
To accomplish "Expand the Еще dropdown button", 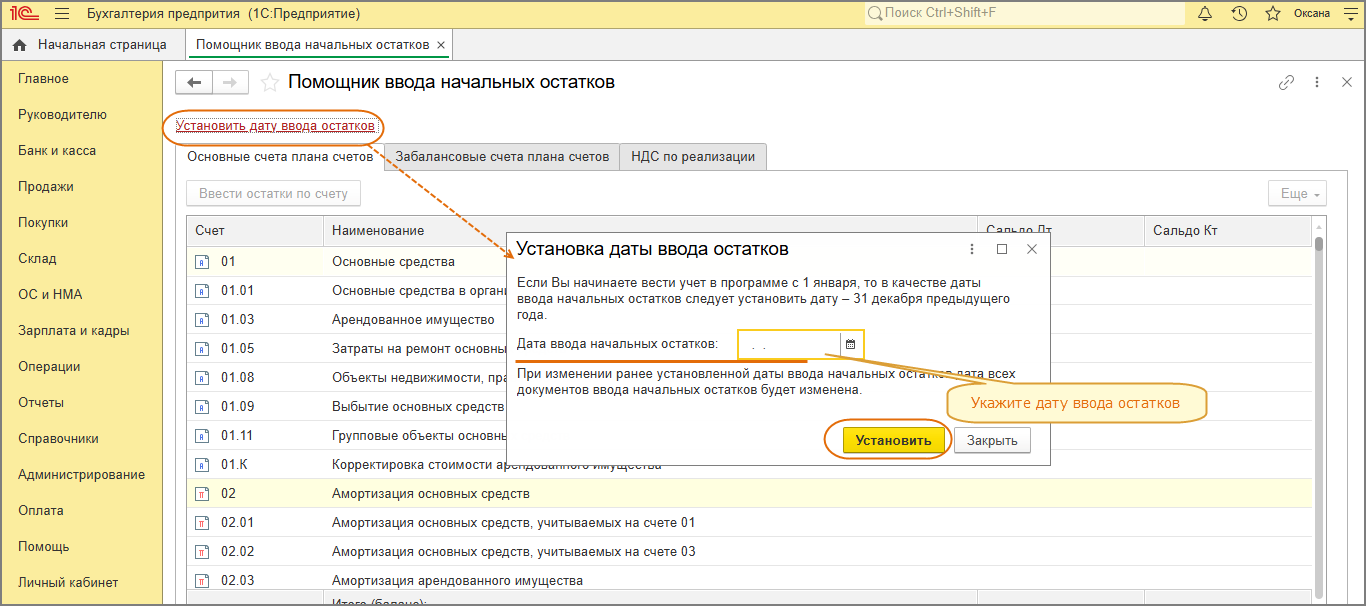I will [1297, 194].
